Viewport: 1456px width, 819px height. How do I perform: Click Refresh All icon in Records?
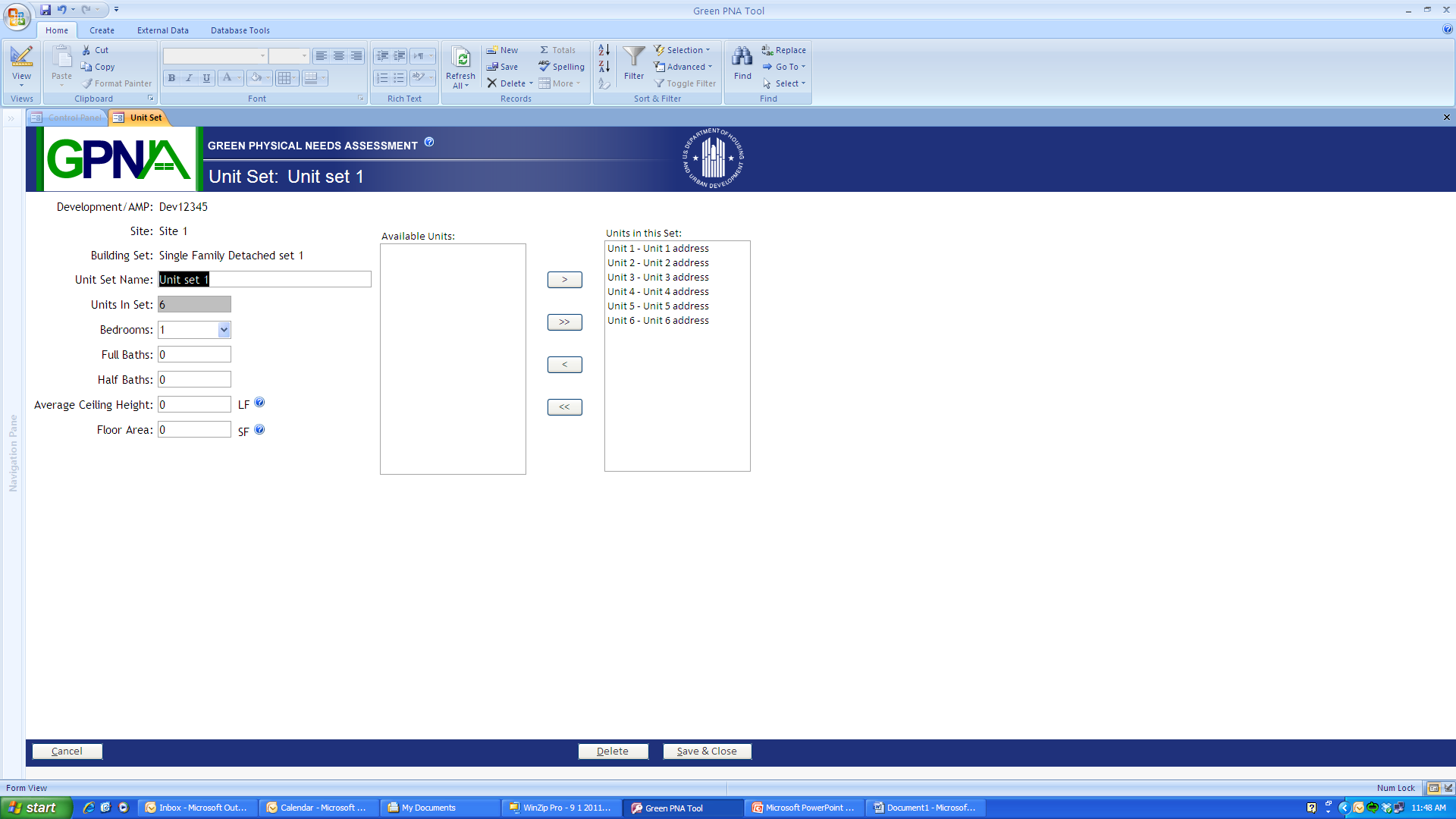point(460,58)
